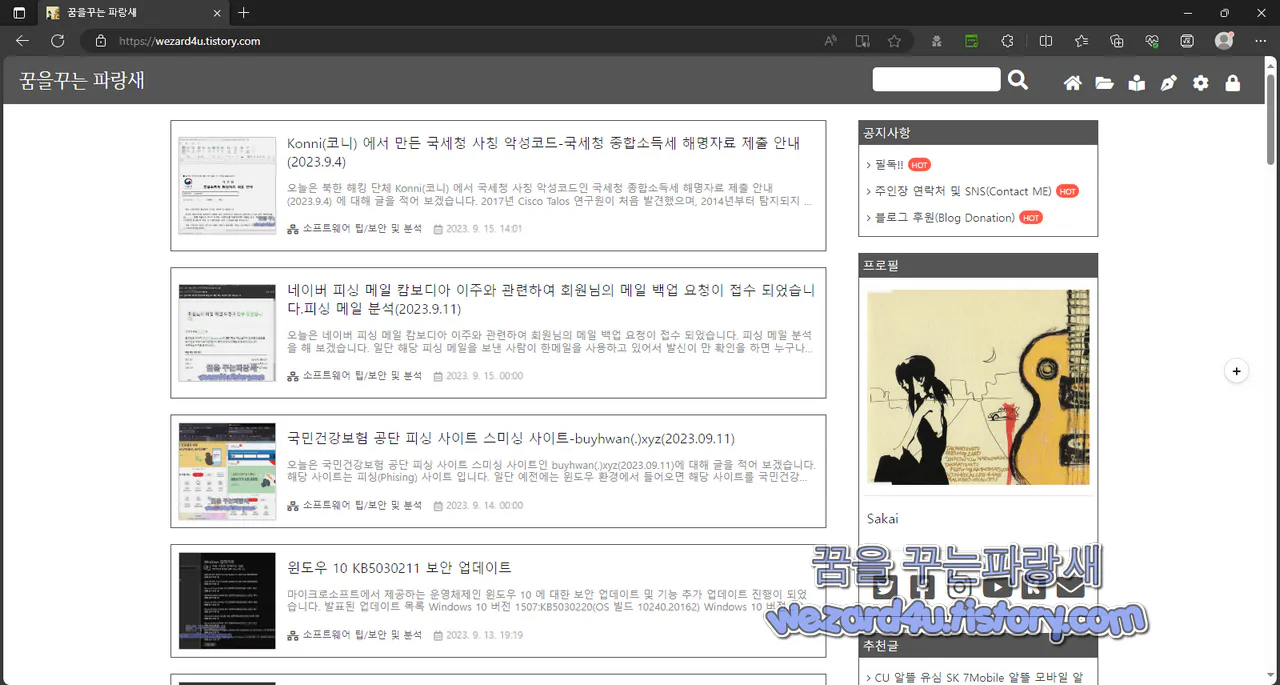Click thumbnail of the 네이버 피싱 메일 post

click(x=227, y=332)
